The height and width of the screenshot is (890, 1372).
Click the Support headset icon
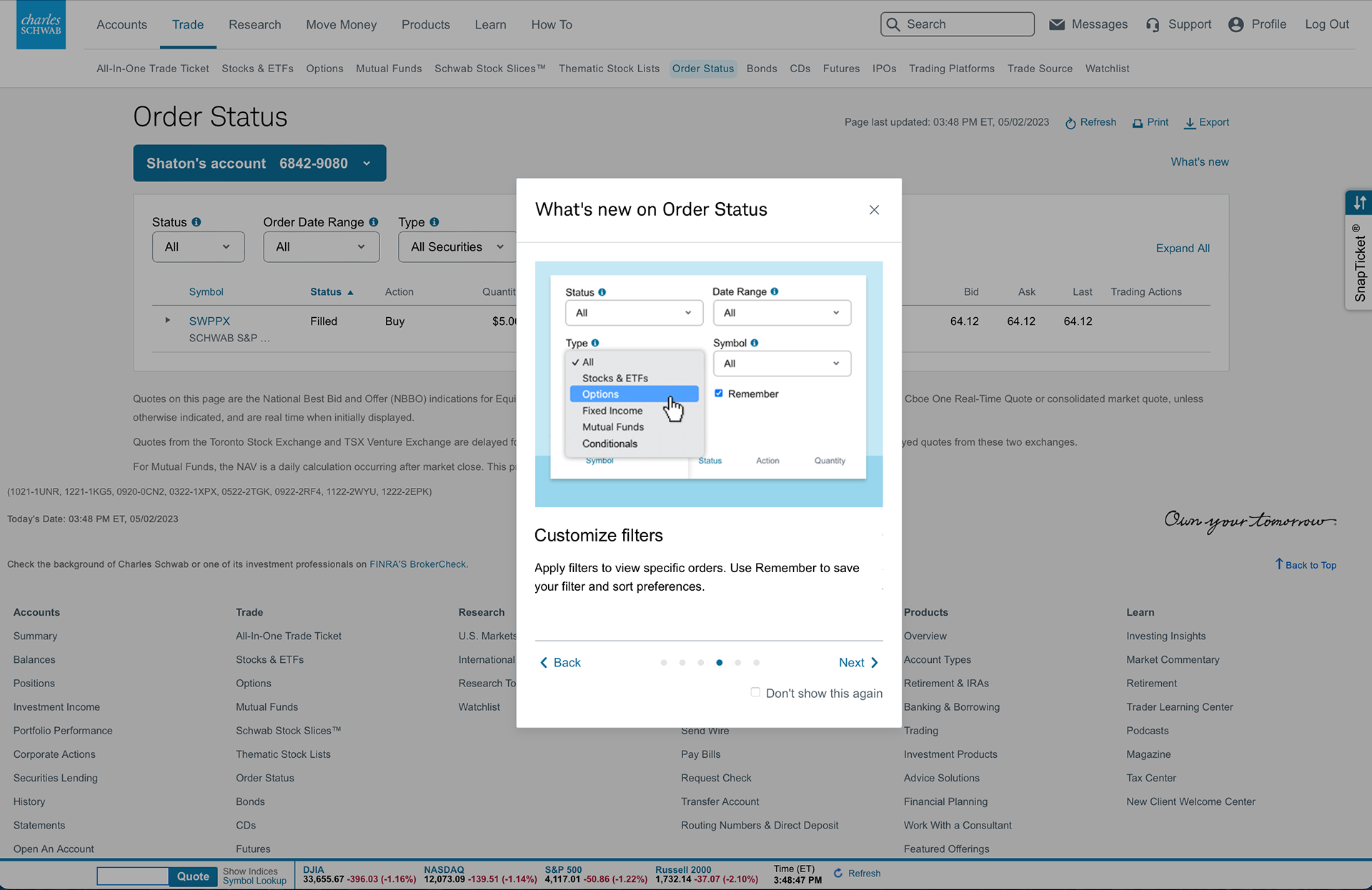click(x=1153, y=25)
